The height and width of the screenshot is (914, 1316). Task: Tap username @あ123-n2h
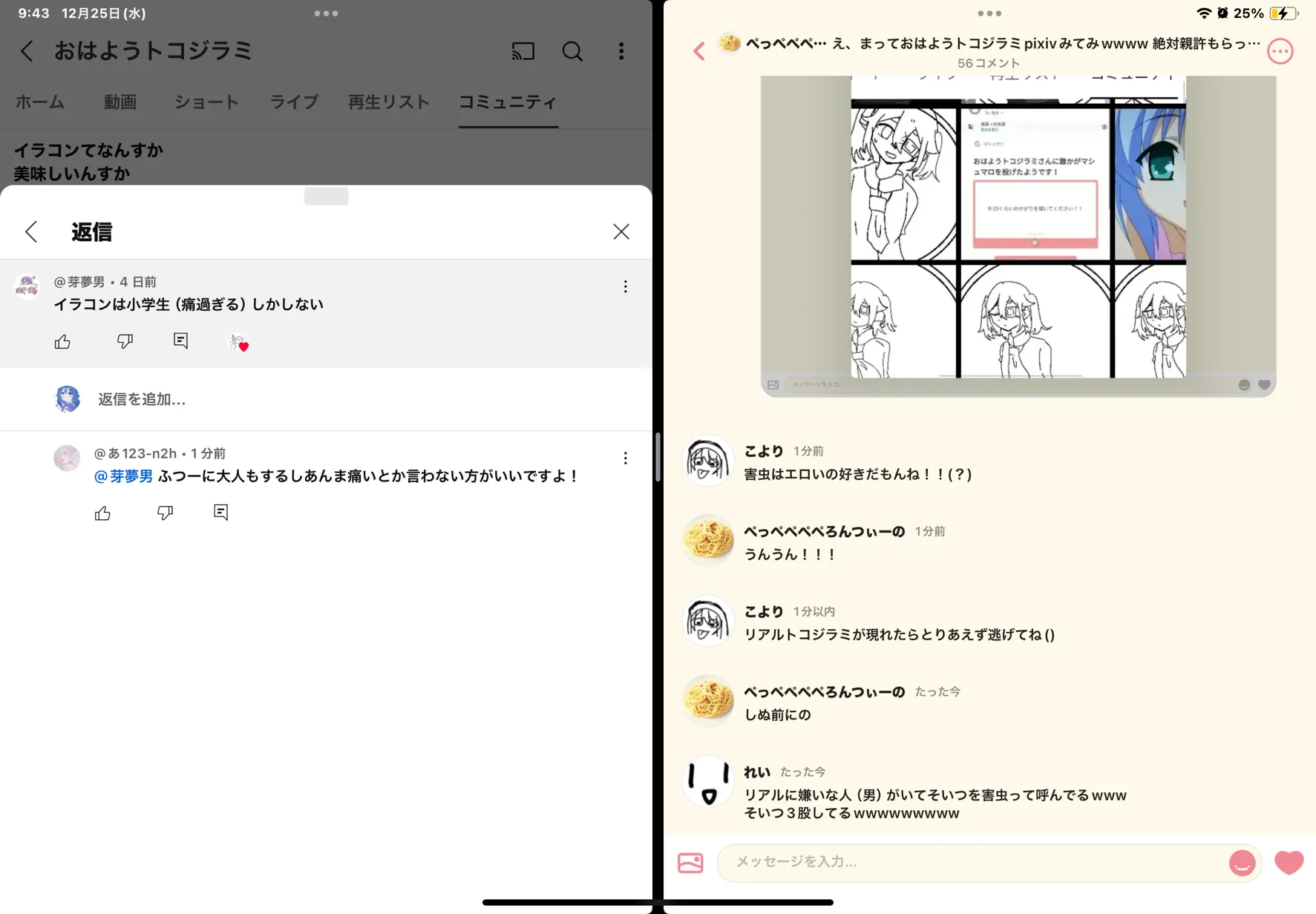coord(135,453)
